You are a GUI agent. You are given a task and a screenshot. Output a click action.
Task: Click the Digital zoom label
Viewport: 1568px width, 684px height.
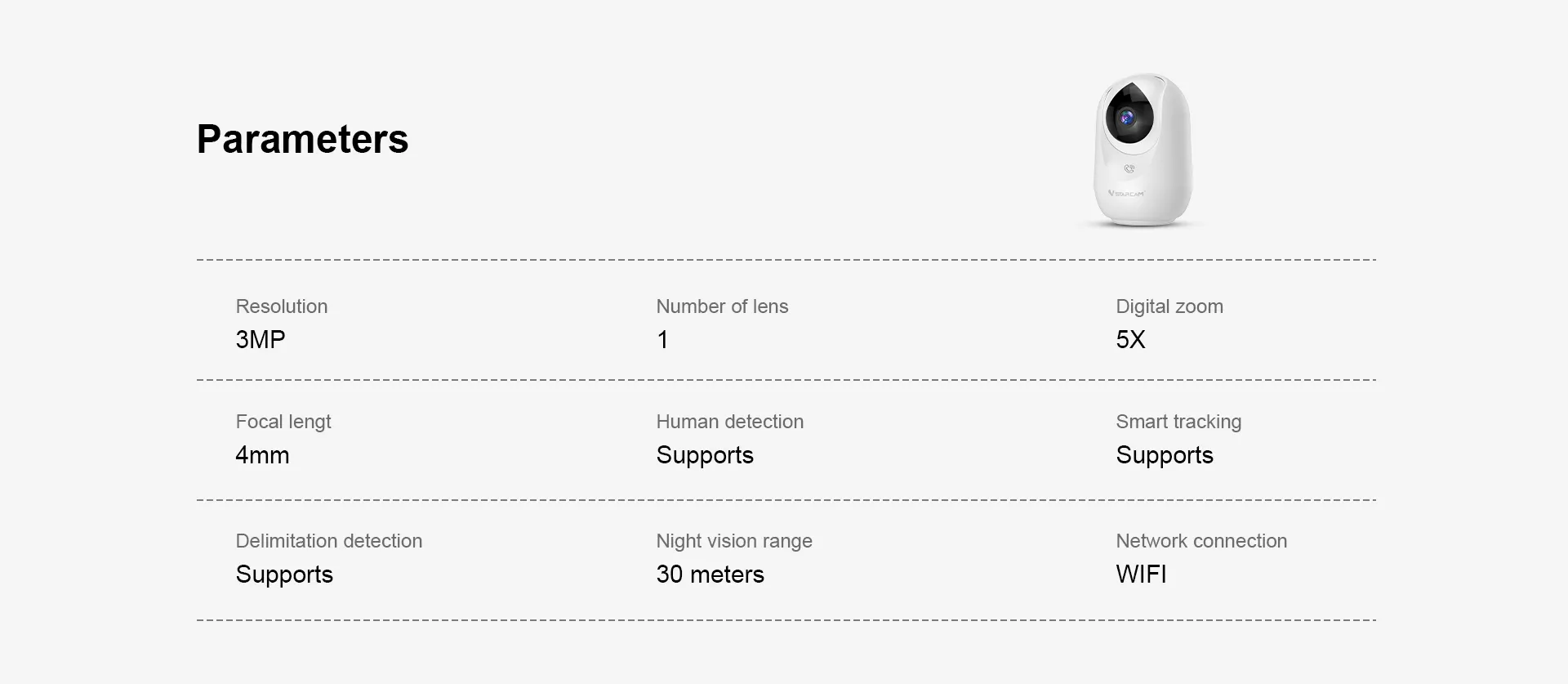[1169, 306]
